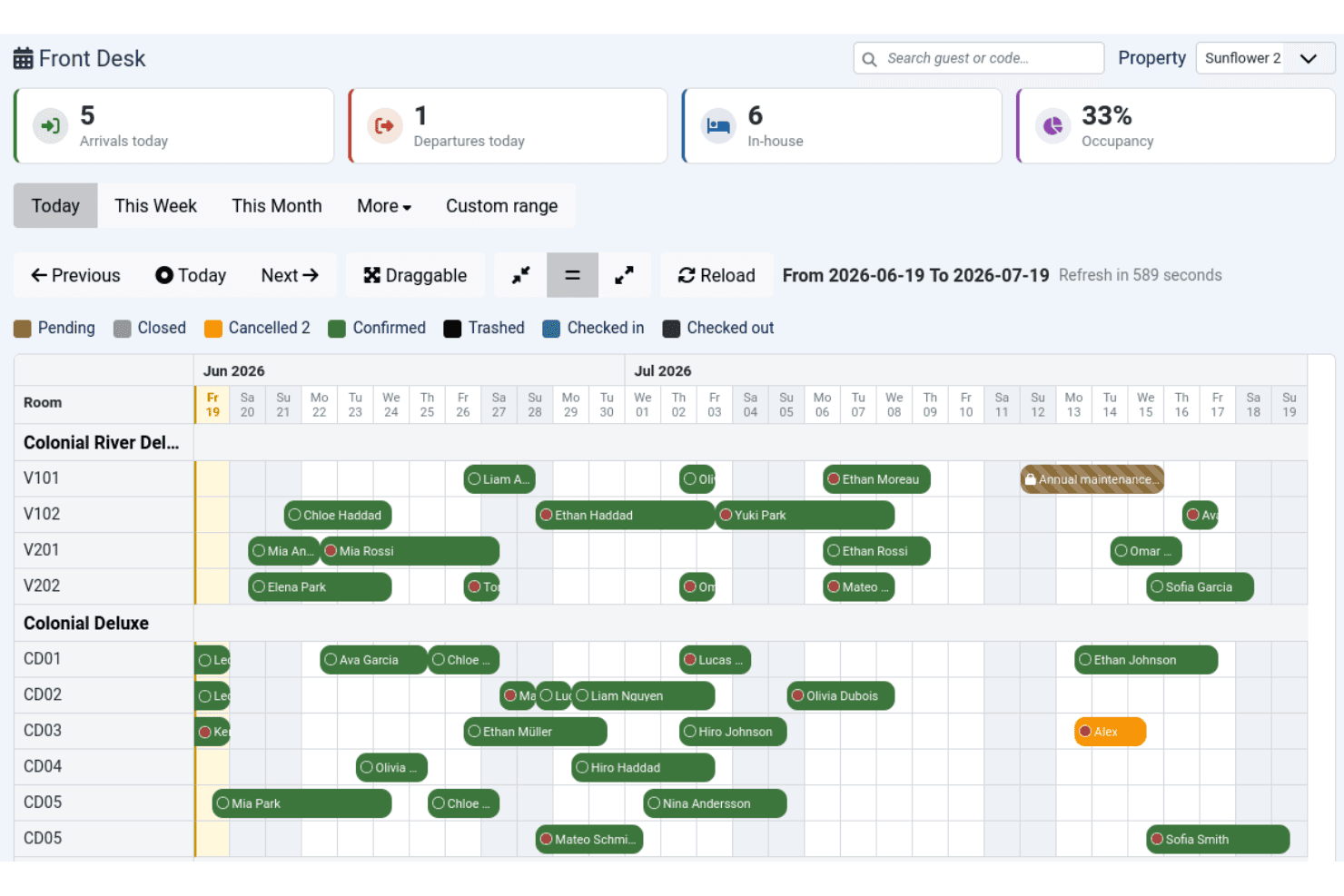This screenshot has height=896, width=1344.
Task: Select the Today range tab
Action: point(55,206)
